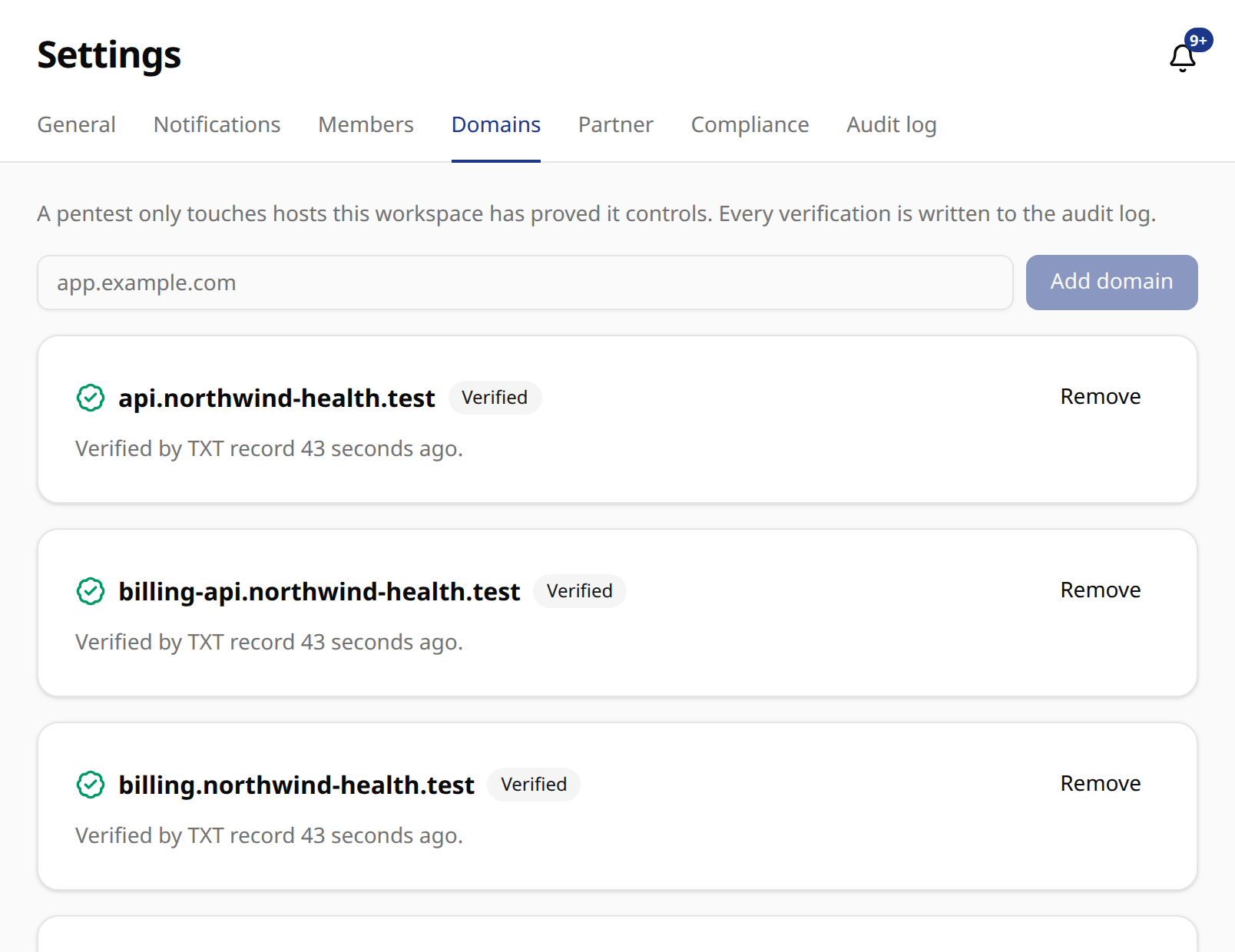Open the Partner tab
This screenshot has width=1235, height=952.
pyautogui.click(x=616, y=124)
